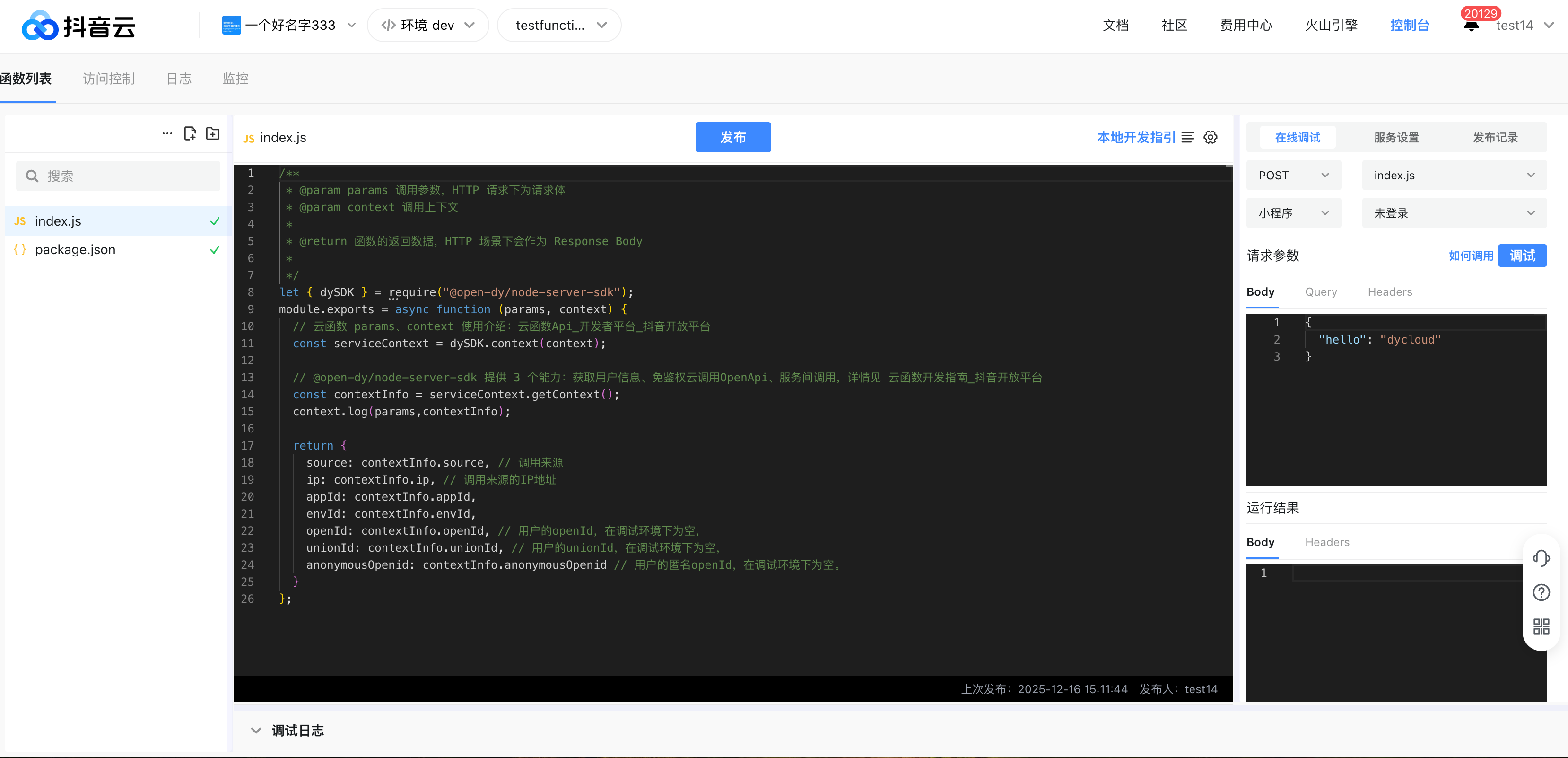
Task: Click the 搜索 file search field
Action: point(118,176)
